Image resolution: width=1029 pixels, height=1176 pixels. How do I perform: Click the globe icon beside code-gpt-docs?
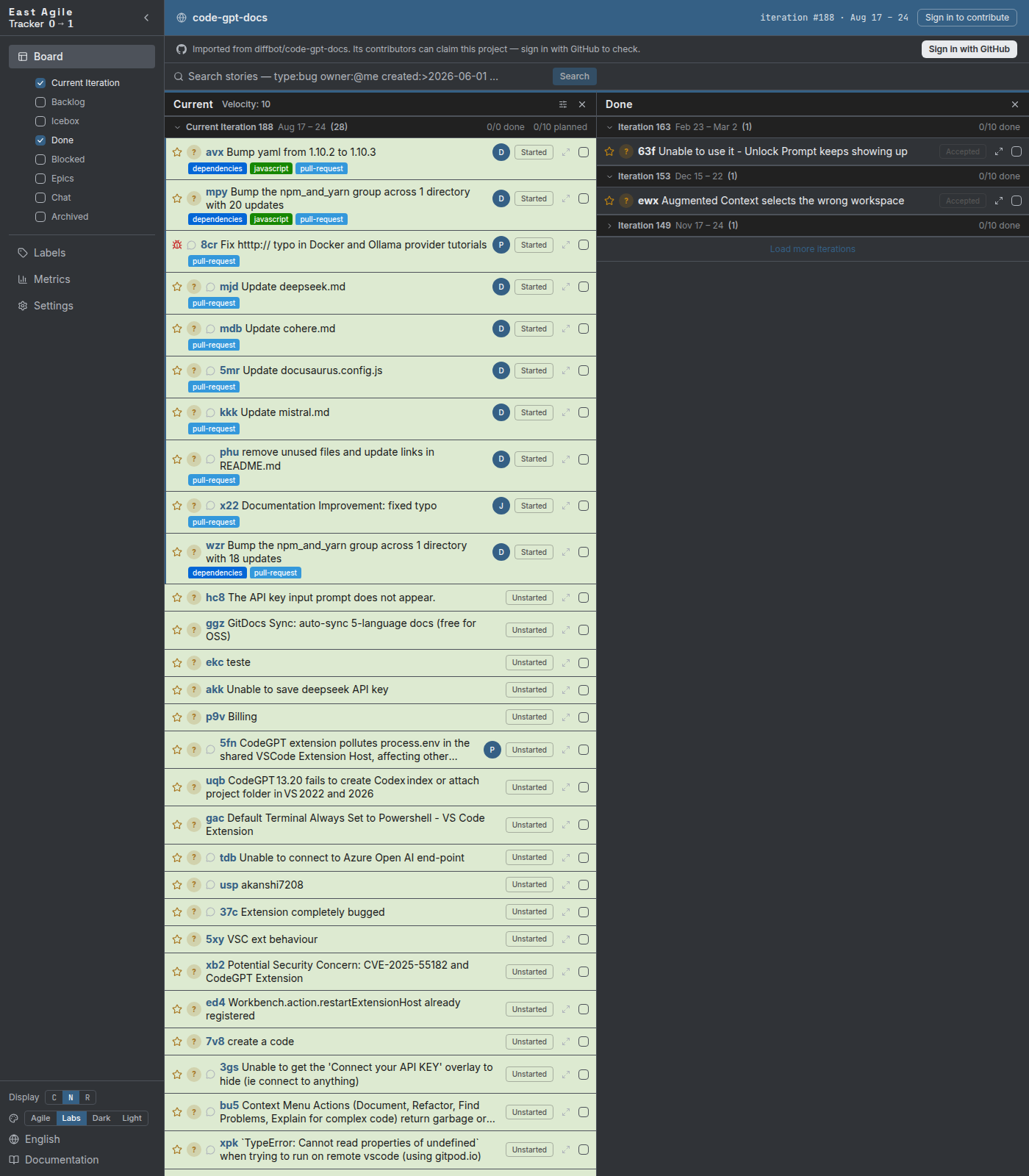(182, 18)
